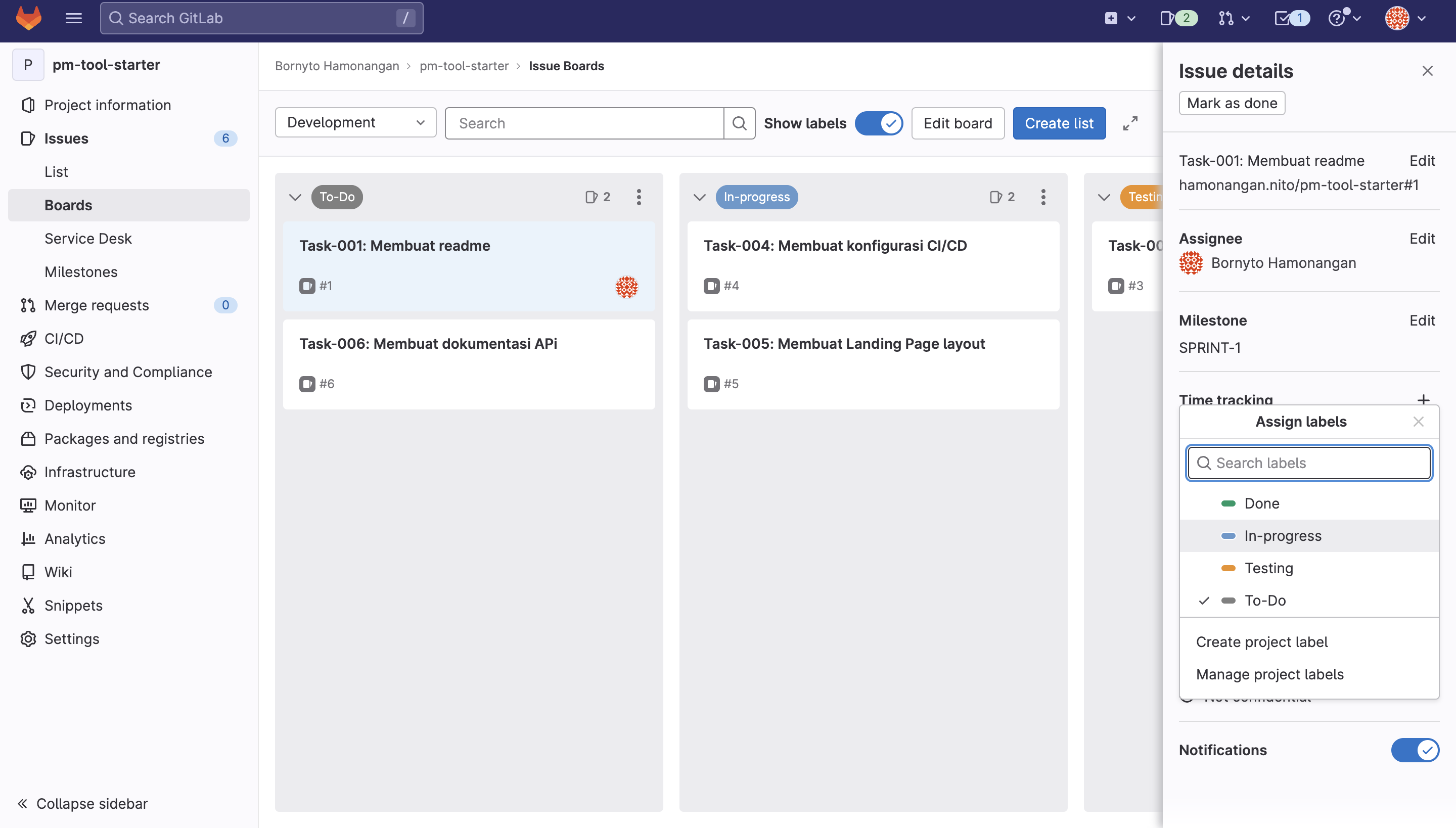Click the Create list button
1456x828 pixels.
coord(1059,123)
